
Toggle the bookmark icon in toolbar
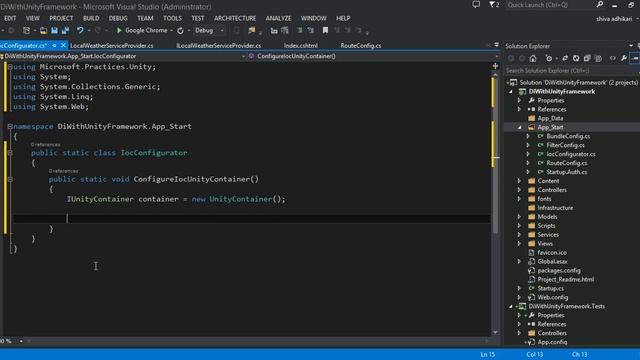tap(325, 31)
